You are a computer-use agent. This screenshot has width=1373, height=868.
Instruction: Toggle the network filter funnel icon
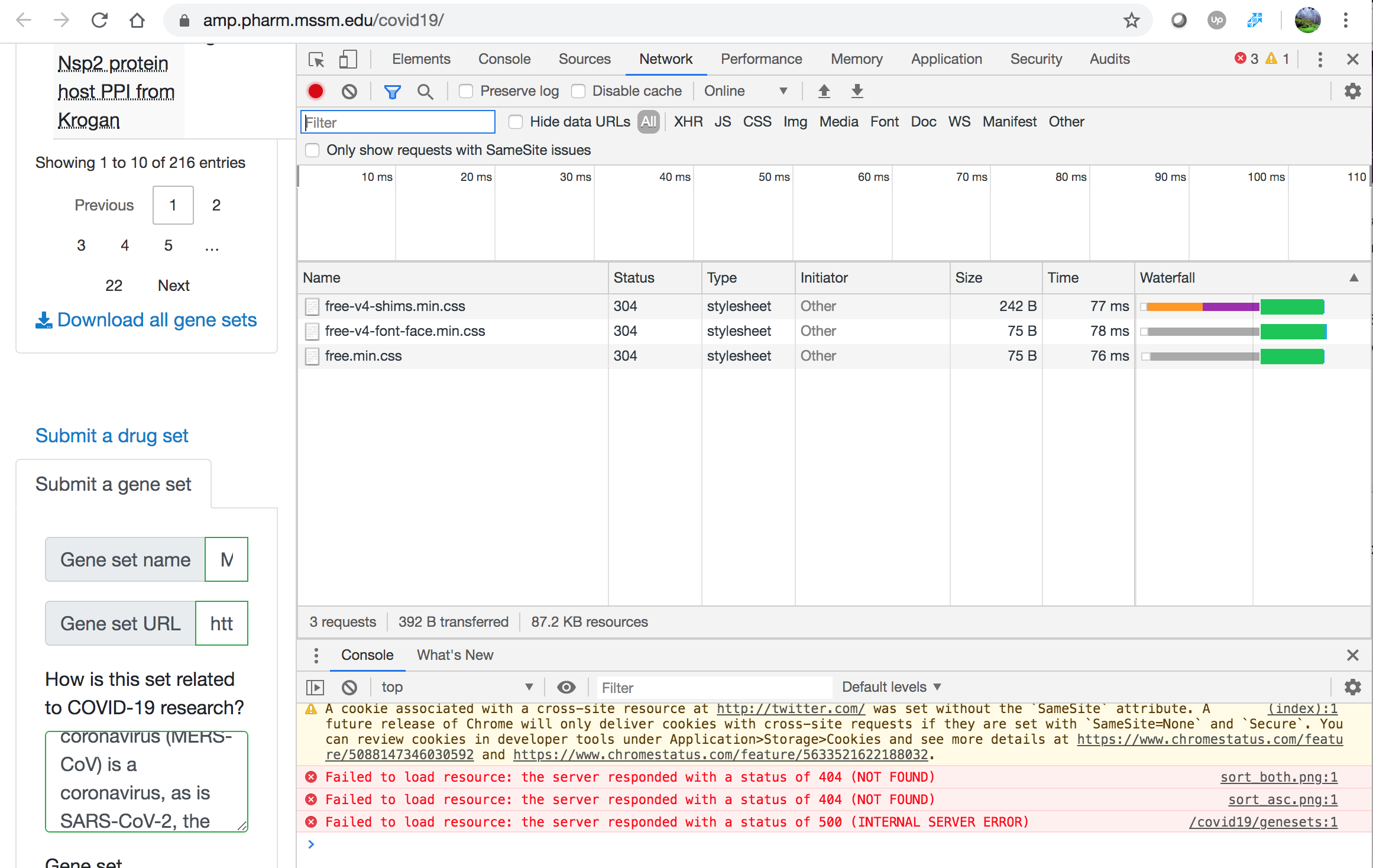click(392, 91)
